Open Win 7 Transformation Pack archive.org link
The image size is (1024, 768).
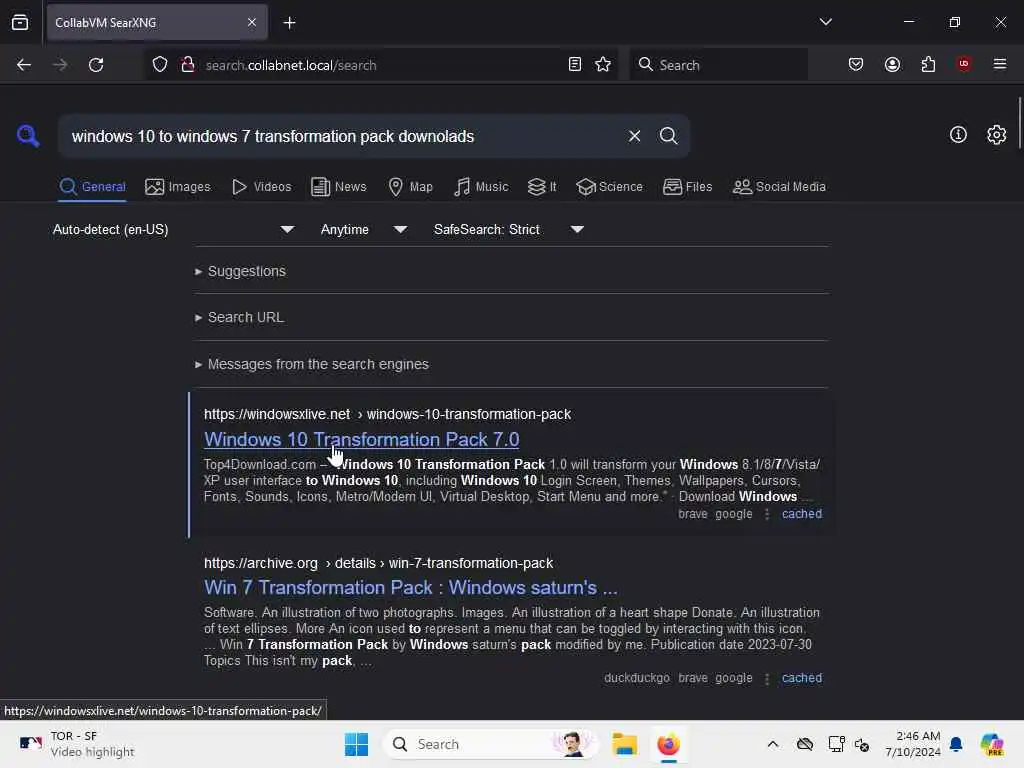click(410, 588)
